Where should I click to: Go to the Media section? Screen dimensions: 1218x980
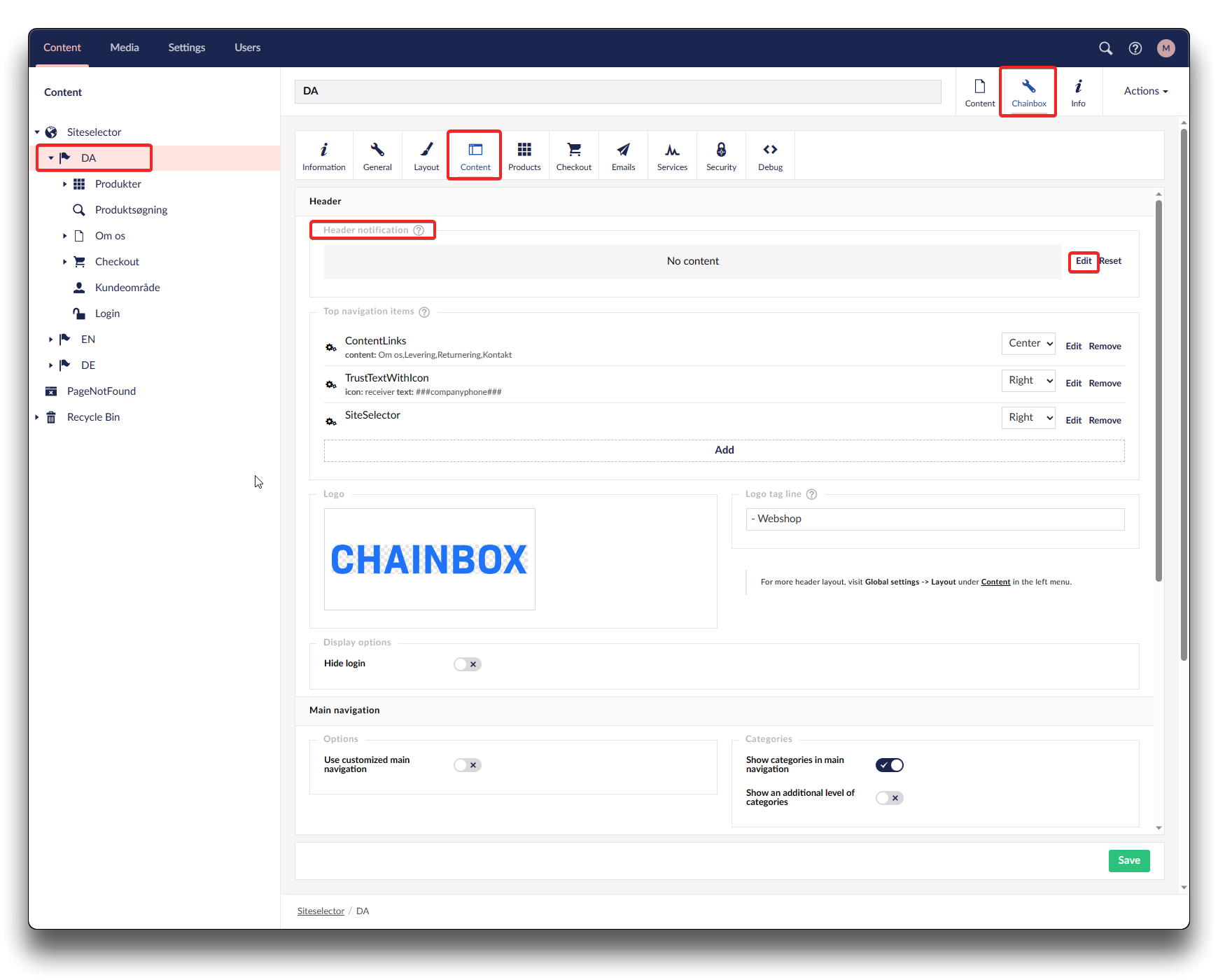125,48
